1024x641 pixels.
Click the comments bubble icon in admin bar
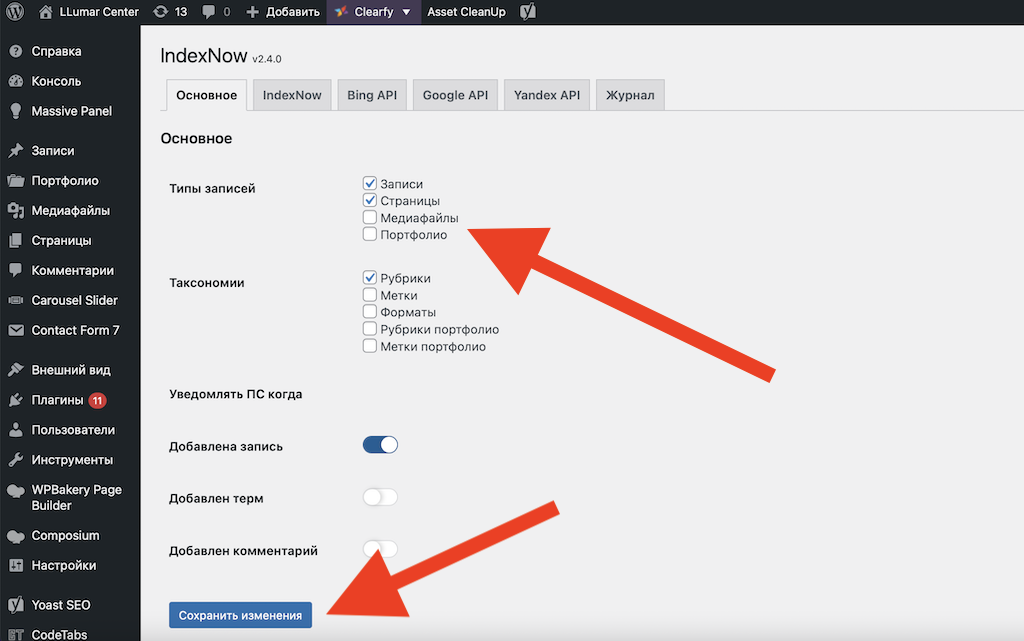click(x=208, y=12)
